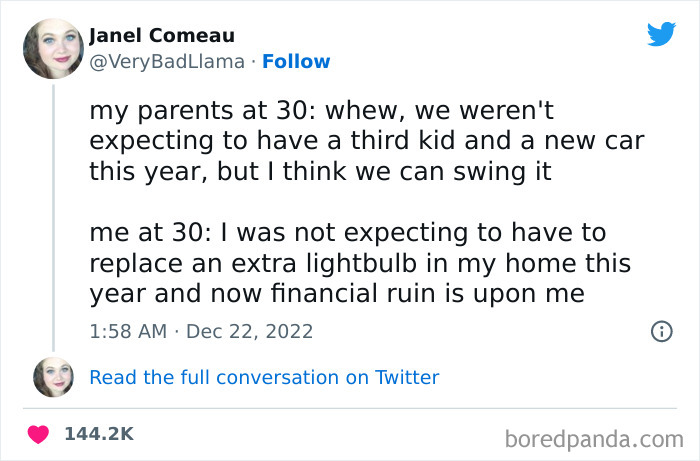Screen dimensions: 700x461
Task: Click the Twitter bird logo
Action: 661,35
